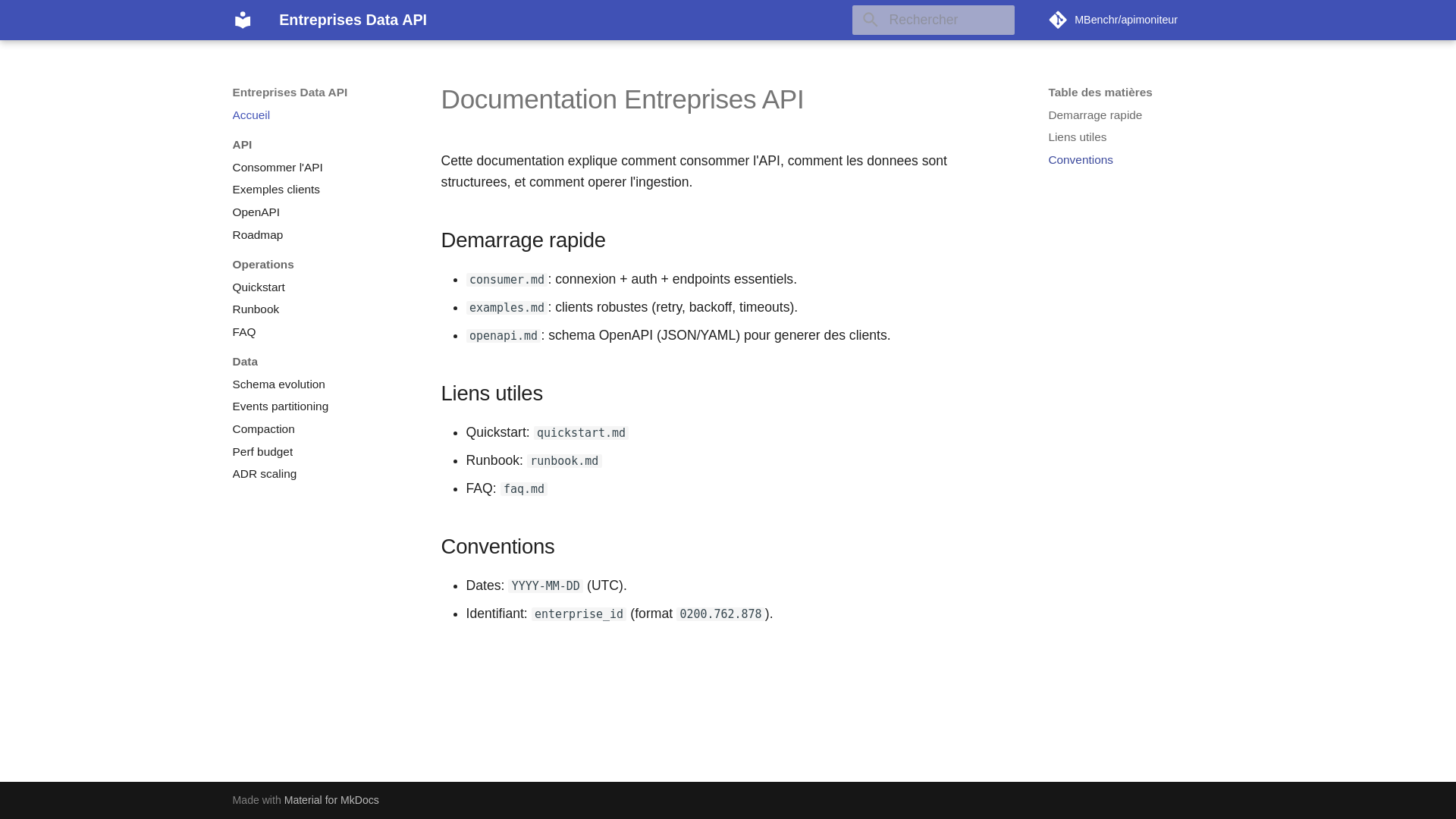Open the Consommer l'API page
This screenshot has width=1456, height=819.
pos(278,168)
